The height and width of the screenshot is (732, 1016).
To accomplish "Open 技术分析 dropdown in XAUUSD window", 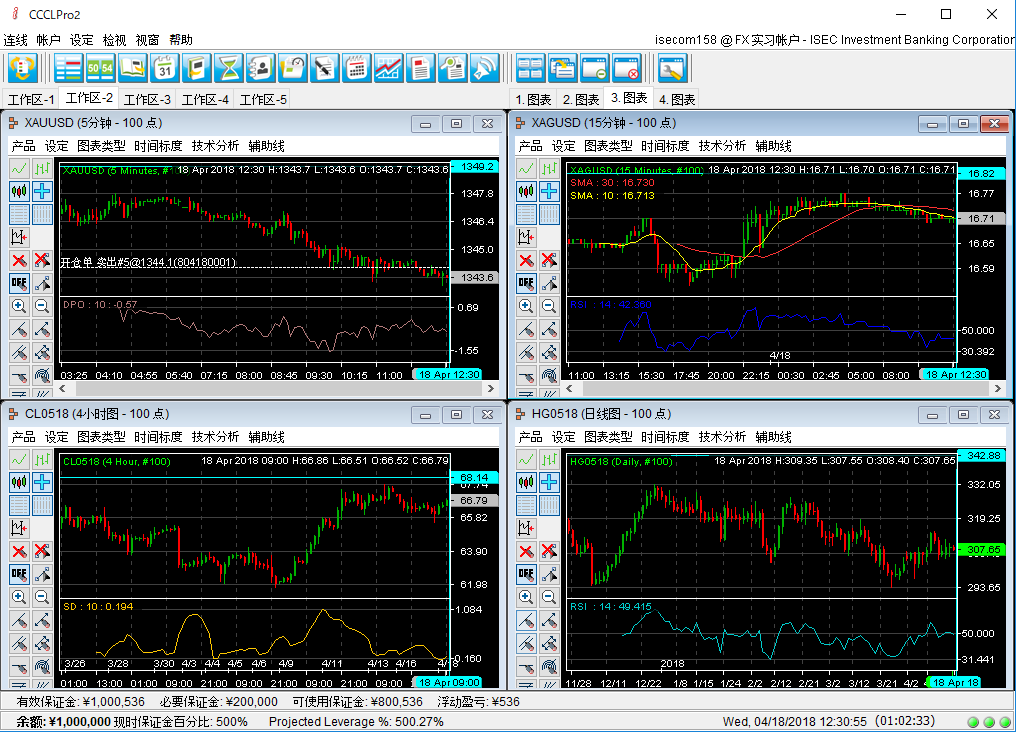I will pos(215,146).
